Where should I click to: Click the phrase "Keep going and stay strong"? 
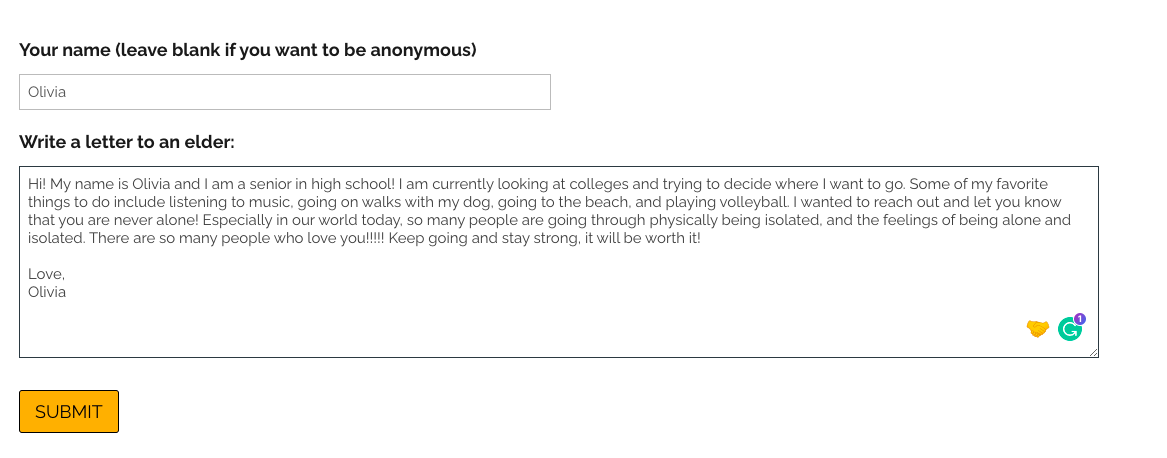pos(481,238)
